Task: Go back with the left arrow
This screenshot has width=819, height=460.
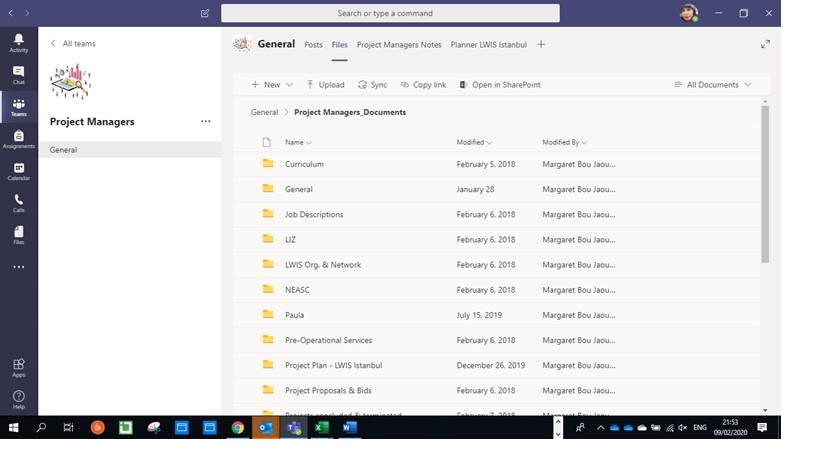Action: click(x=11, y=13)
